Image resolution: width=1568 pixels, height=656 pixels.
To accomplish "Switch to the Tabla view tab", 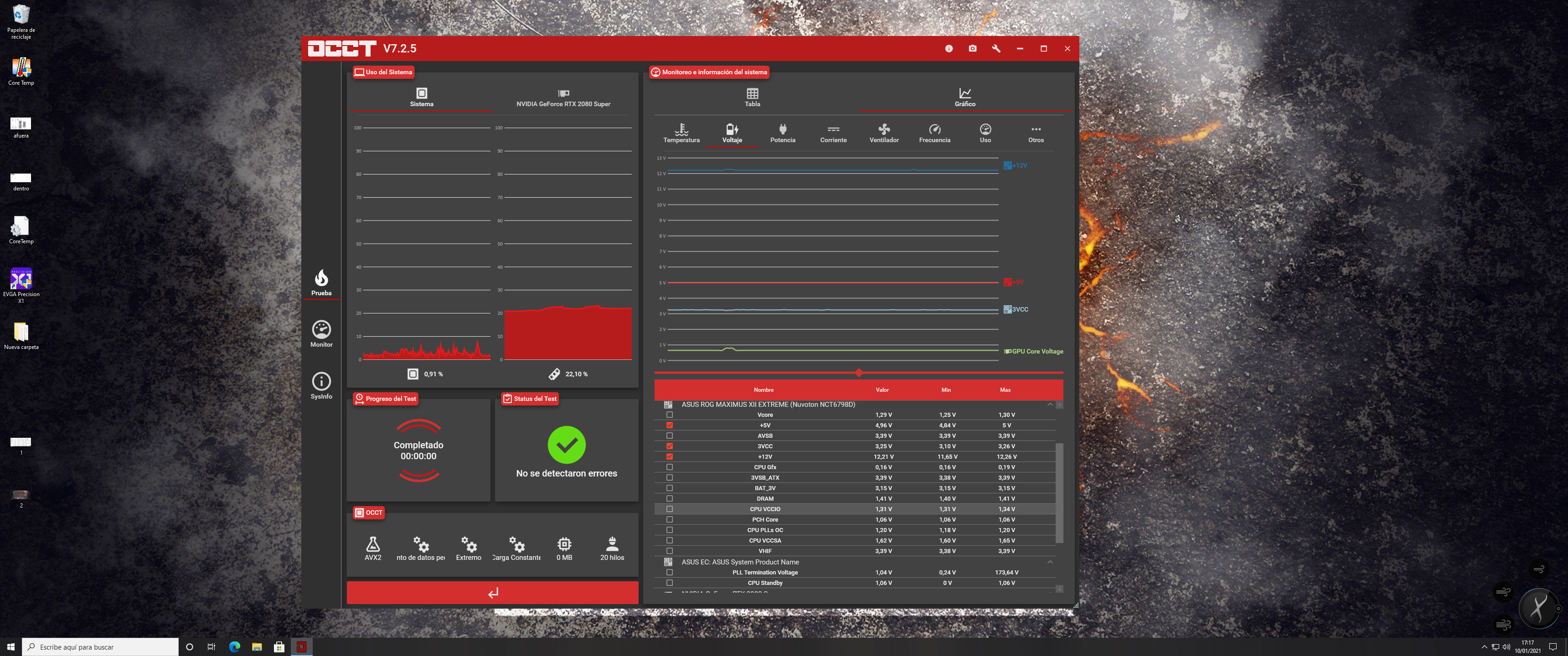I will coord(753,97).
